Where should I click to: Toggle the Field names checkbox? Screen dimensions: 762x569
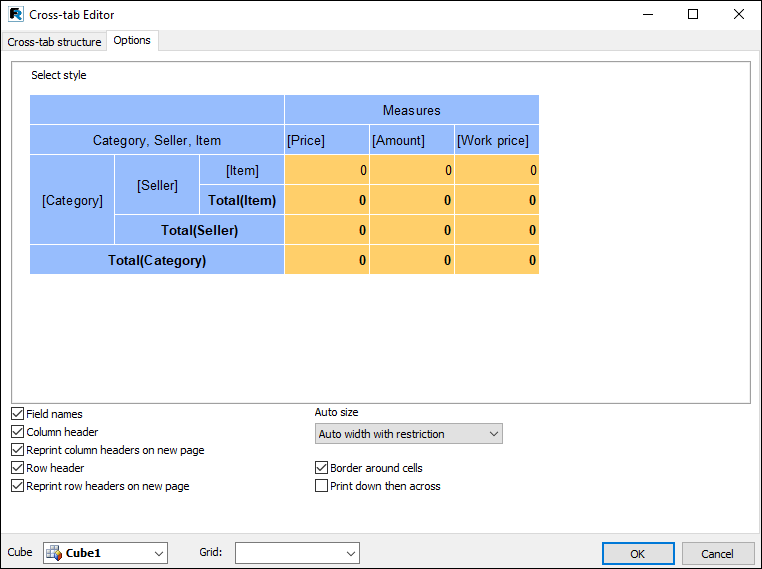18,414
